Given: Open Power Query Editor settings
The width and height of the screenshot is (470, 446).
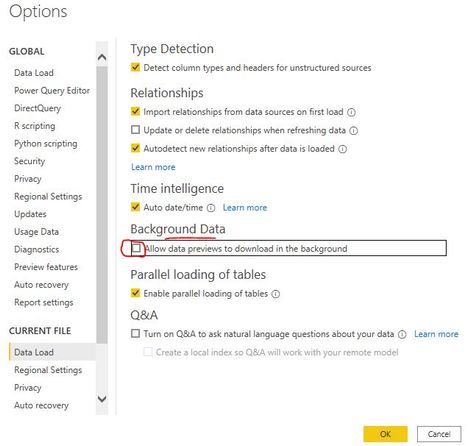Looking at the screenshot, I should click(52, 90).
